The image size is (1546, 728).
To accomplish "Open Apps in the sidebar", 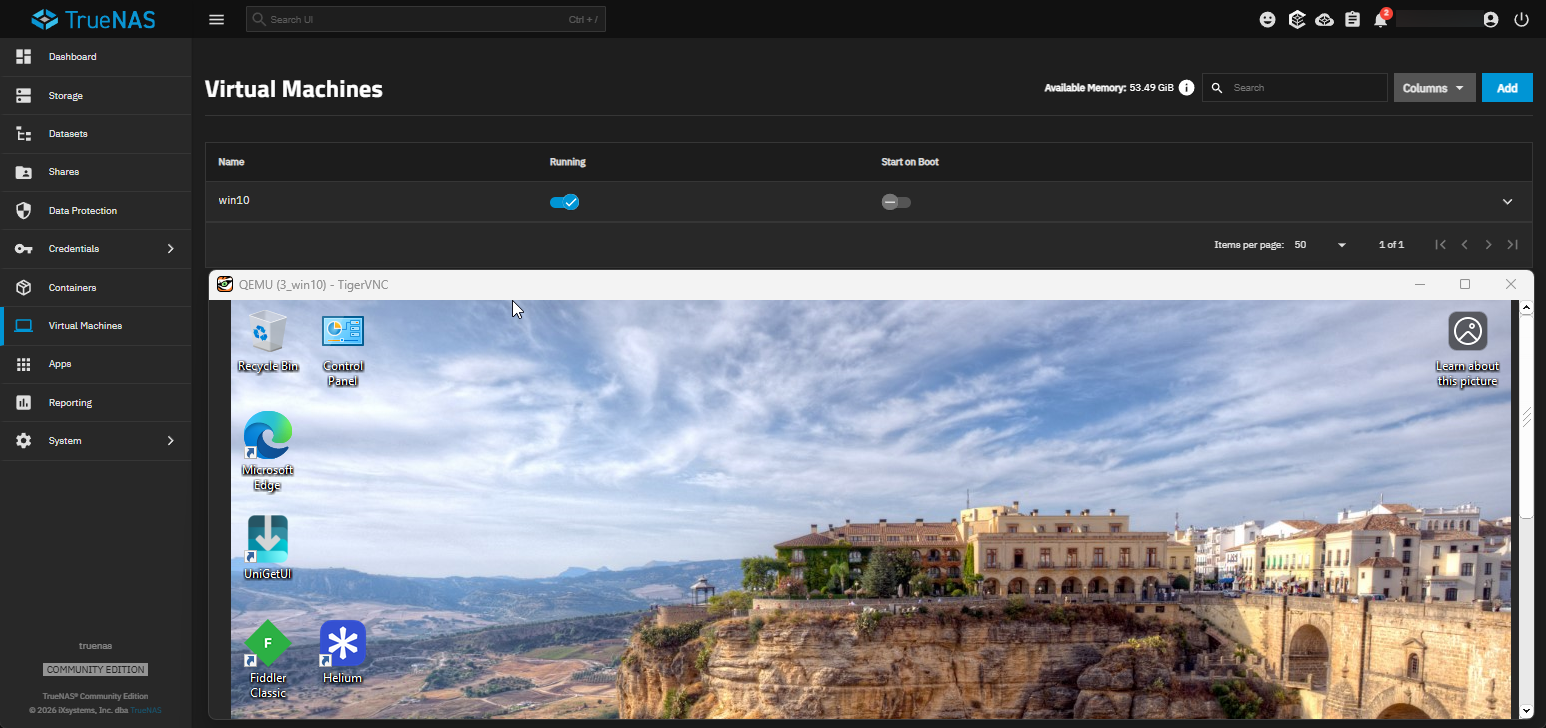I will click(x=95, y=364).
